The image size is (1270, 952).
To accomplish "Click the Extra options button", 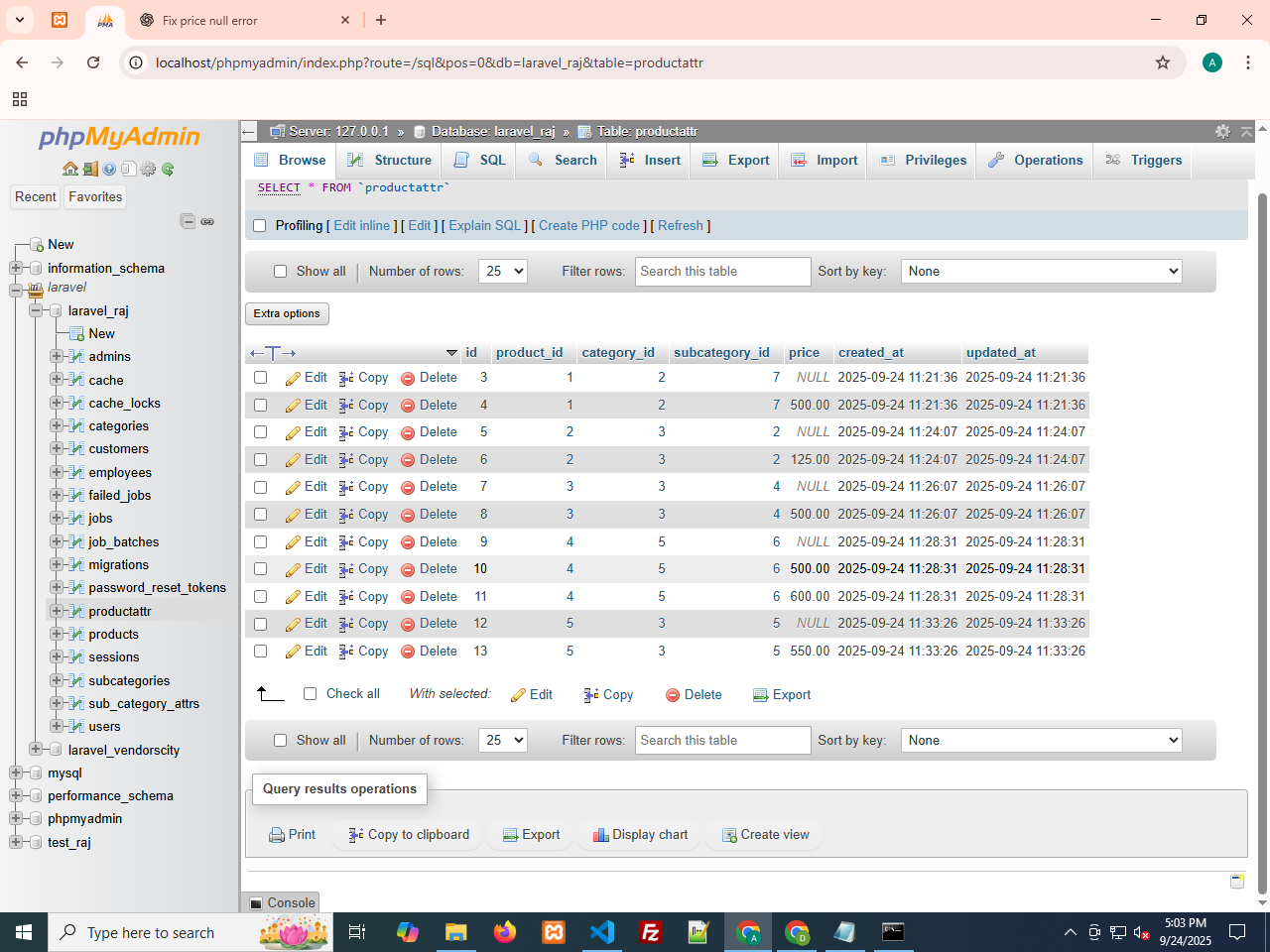I will (287, 313).
